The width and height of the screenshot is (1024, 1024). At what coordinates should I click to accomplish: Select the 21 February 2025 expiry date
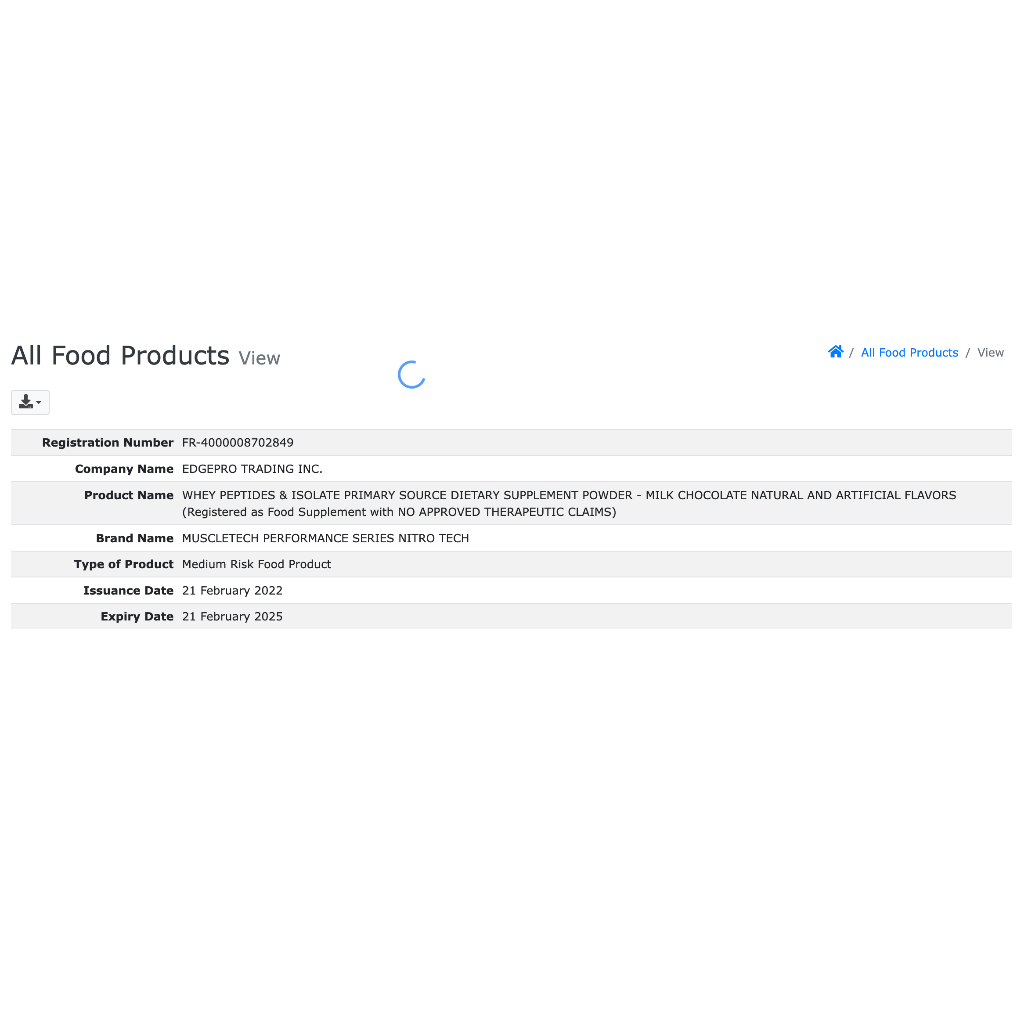pos(232,617)
